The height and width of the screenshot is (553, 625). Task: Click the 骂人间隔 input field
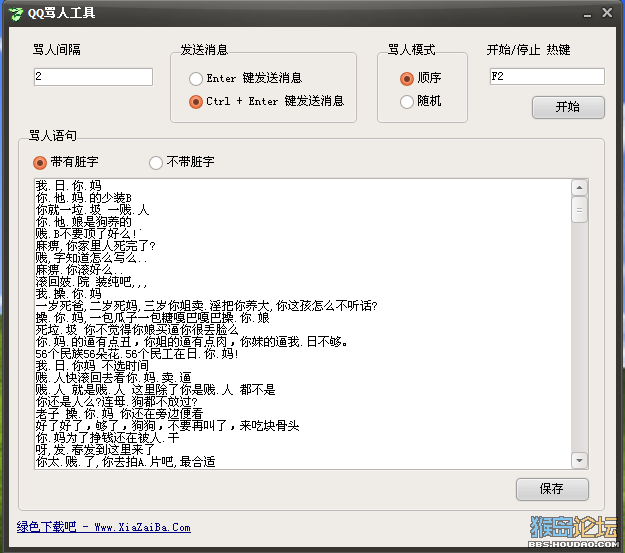coord(93,77)
